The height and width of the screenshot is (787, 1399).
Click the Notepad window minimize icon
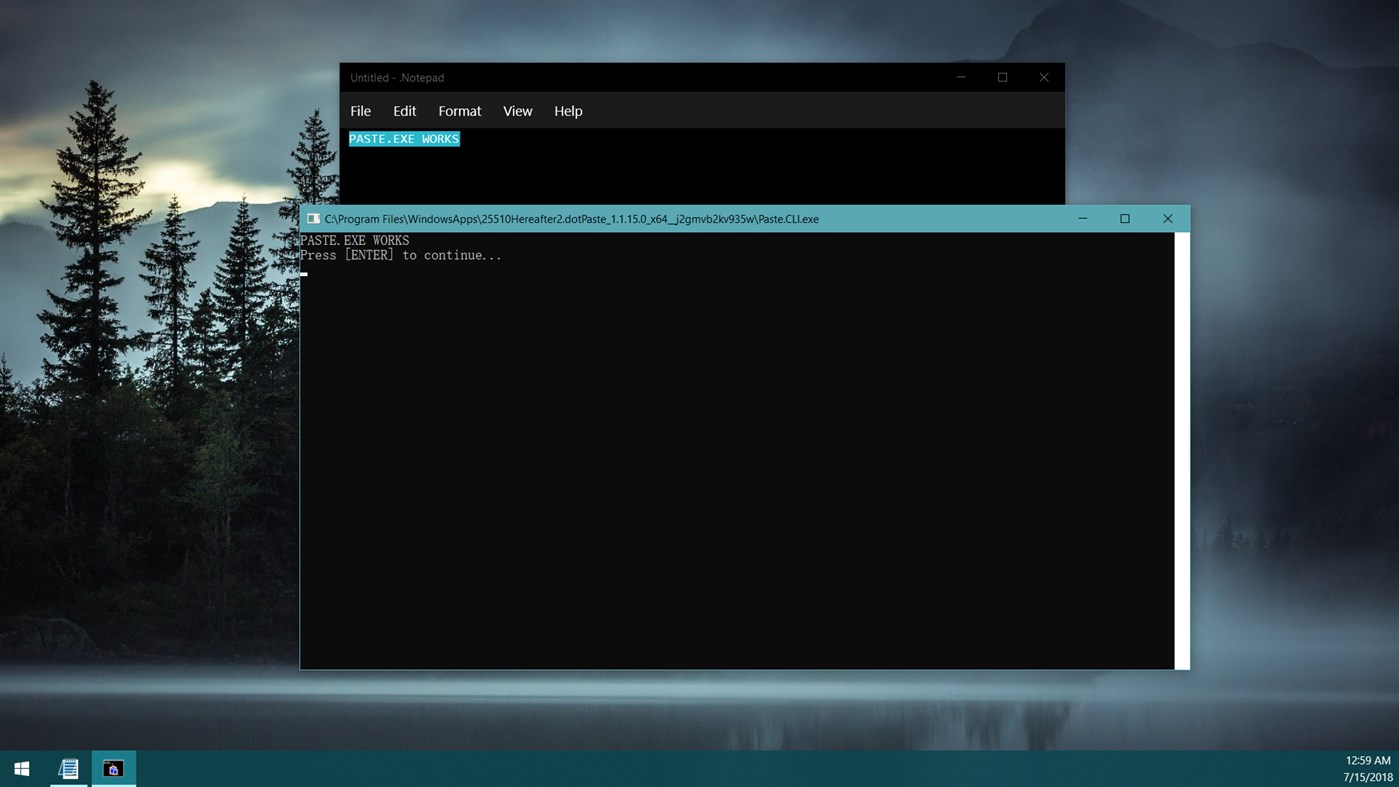pyautogui.click(x=959, y=77)
